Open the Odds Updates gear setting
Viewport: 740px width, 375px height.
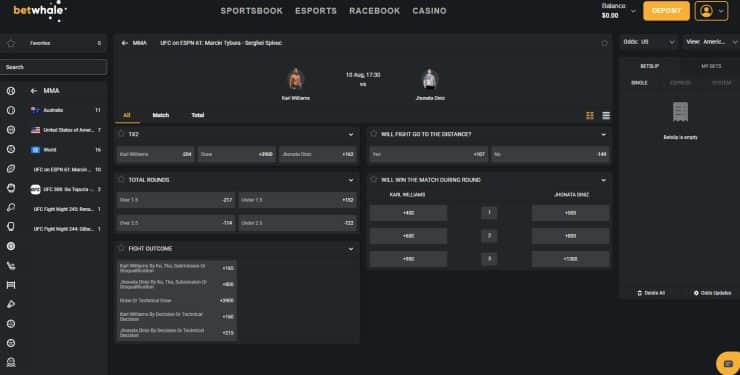pyautogui.click(x=696, y=293)
